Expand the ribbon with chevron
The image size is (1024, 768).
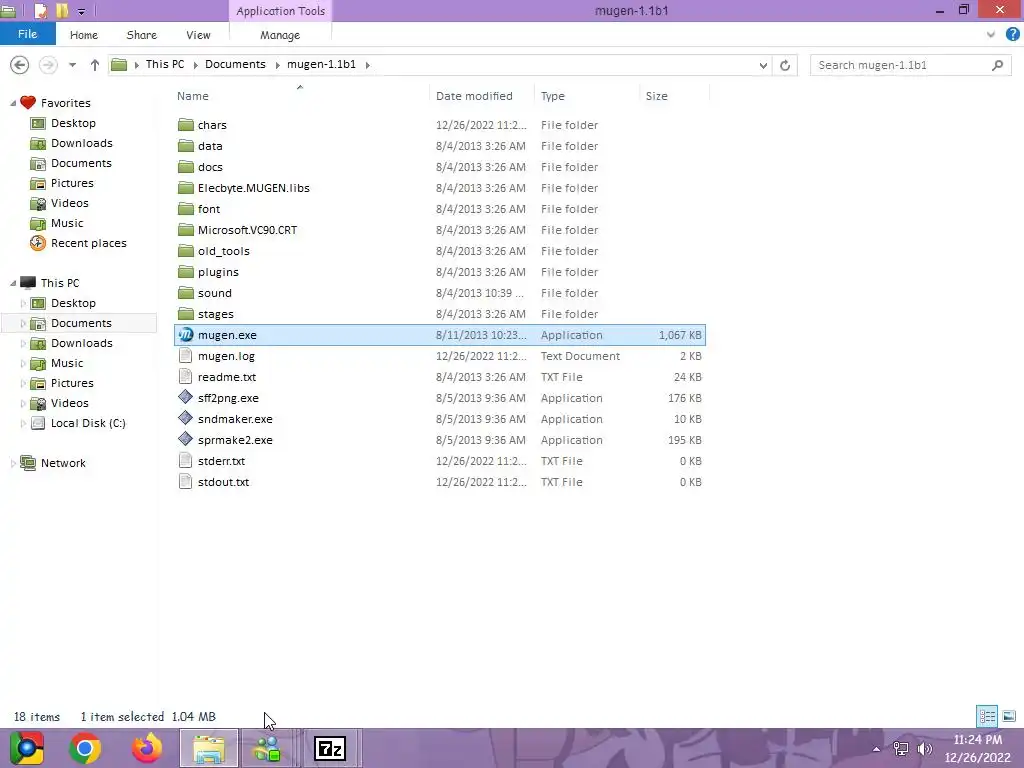(991, 34)
